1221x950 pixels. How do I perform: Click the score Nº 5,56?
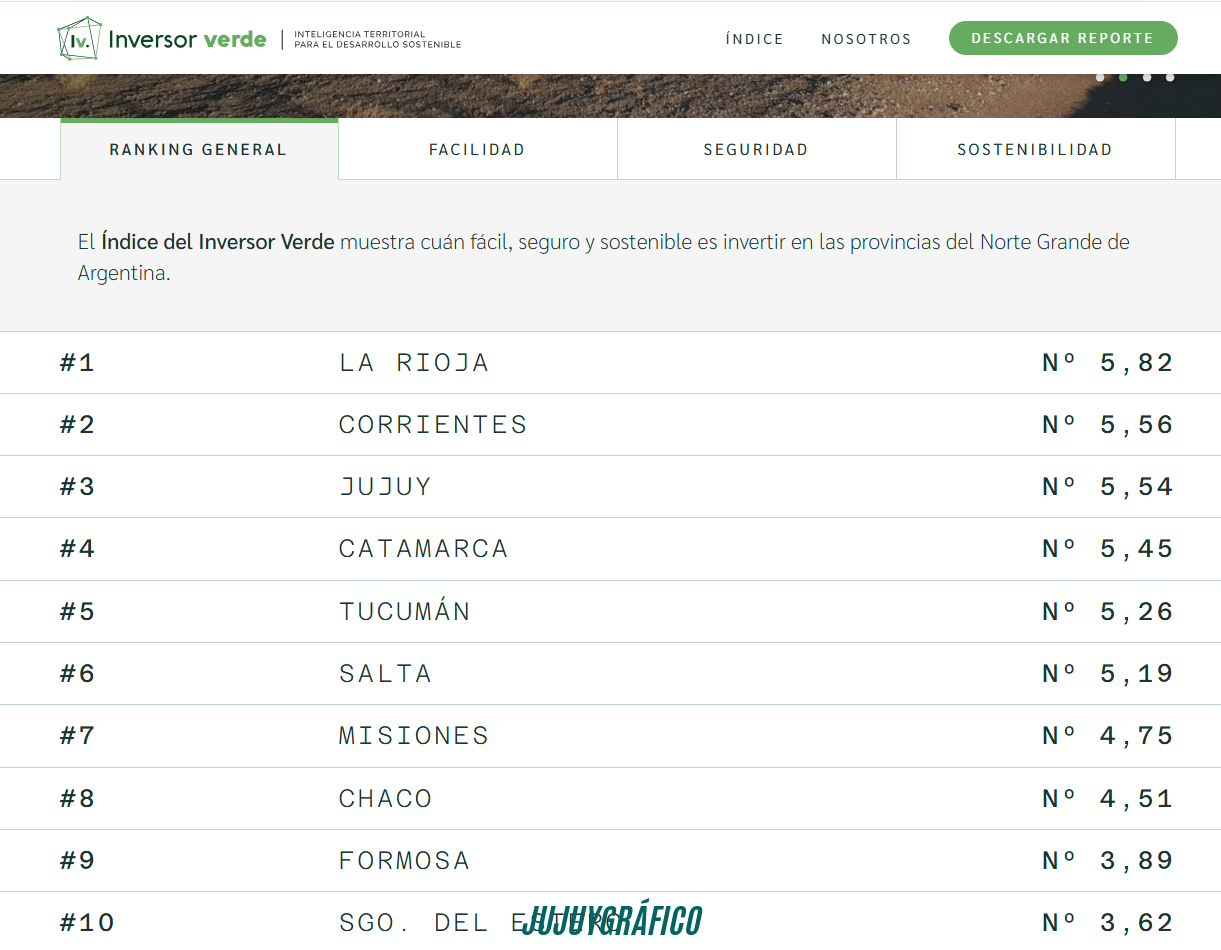coord(1108,424)
